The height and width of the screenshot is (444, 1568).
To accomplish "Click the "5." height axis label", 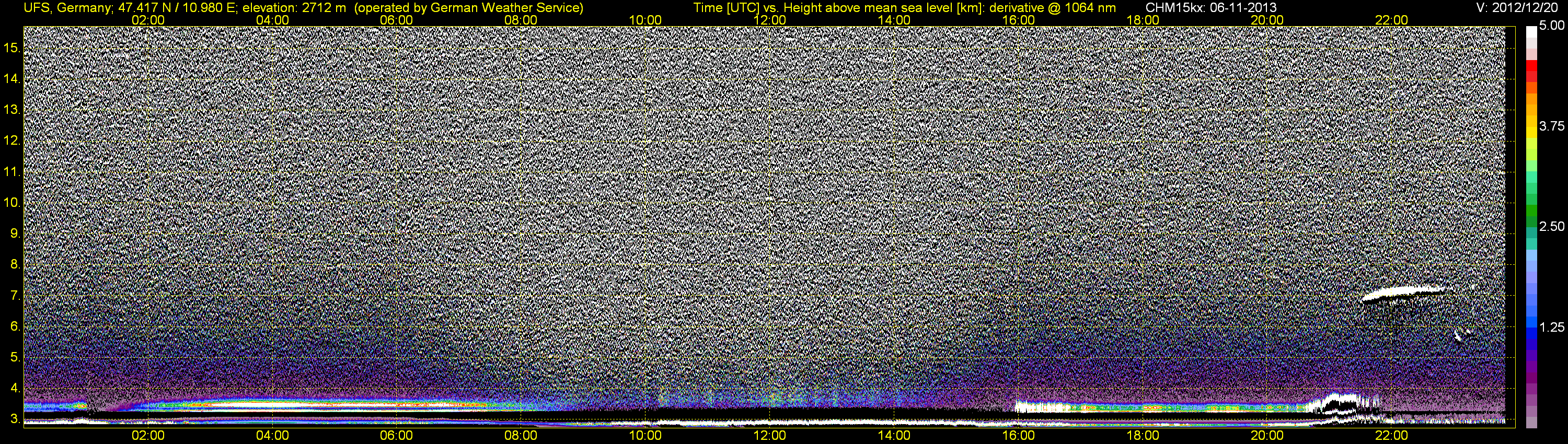I will (x=15, y=358).
